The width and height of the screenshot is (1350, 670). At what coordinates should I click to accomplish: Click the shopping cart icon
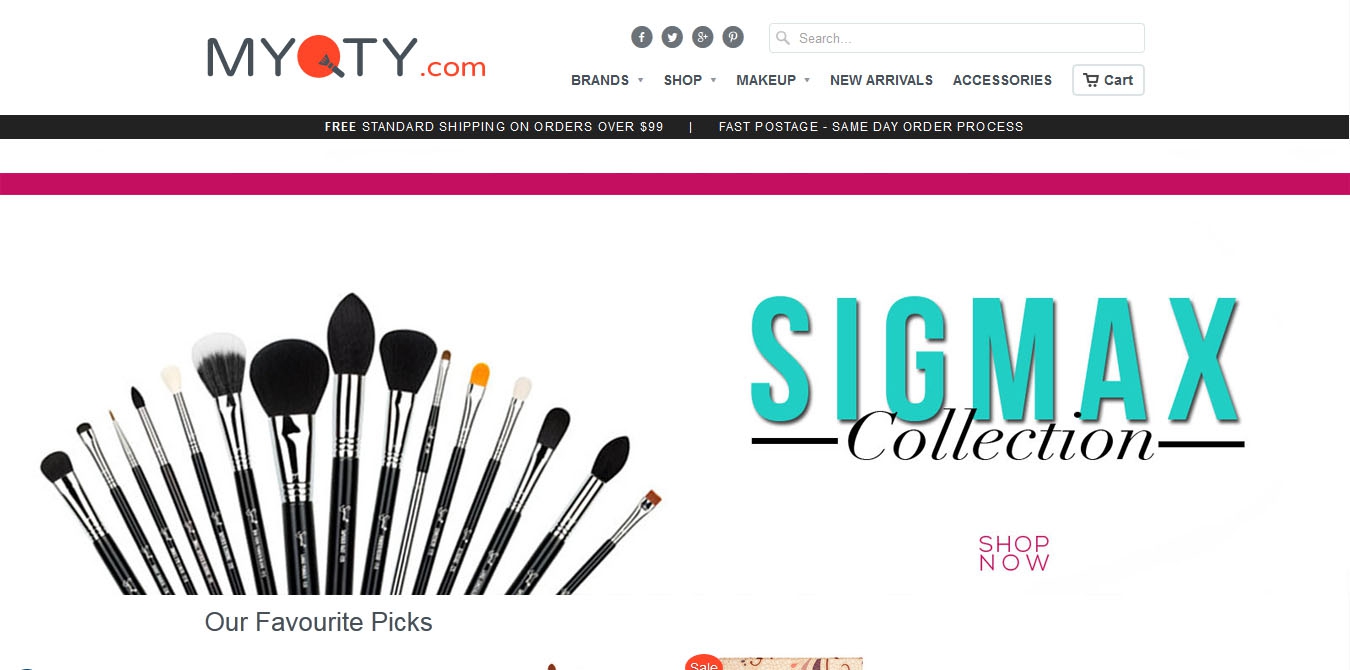click(x=1091, y=80)
